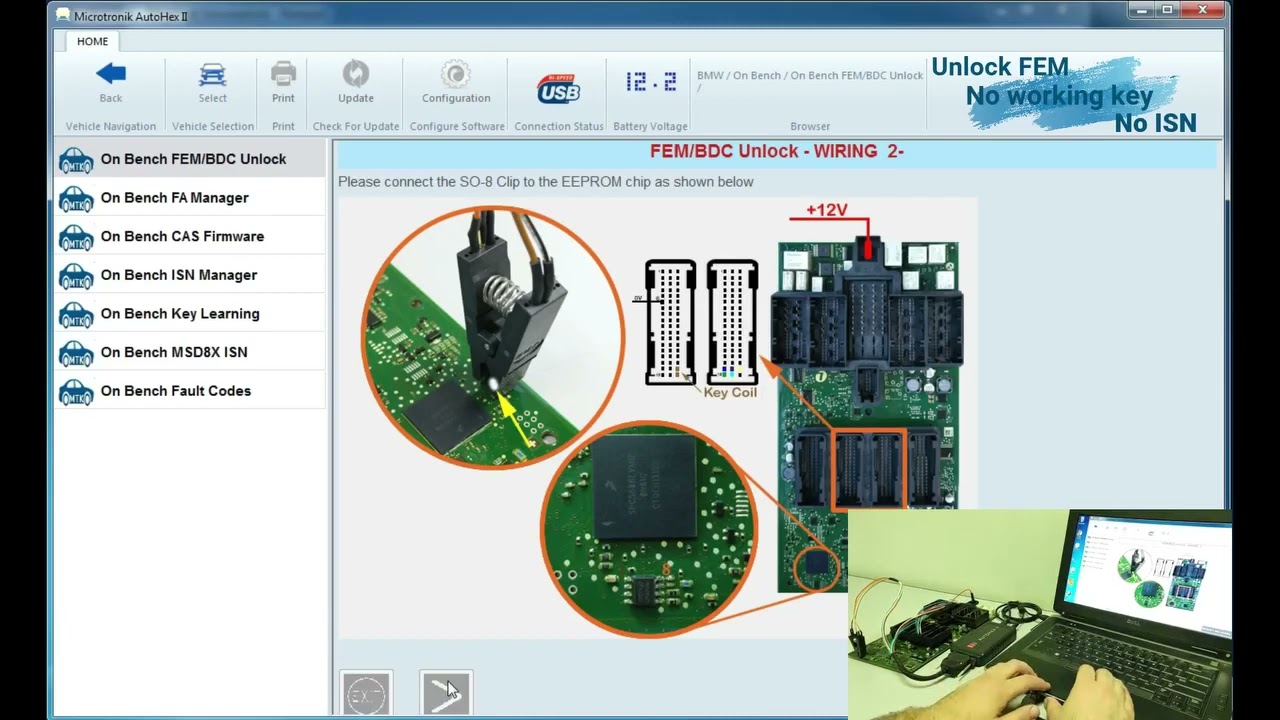
Task: Click the 'Vehicle Selection' group label
Action: [x=212, y=126]
